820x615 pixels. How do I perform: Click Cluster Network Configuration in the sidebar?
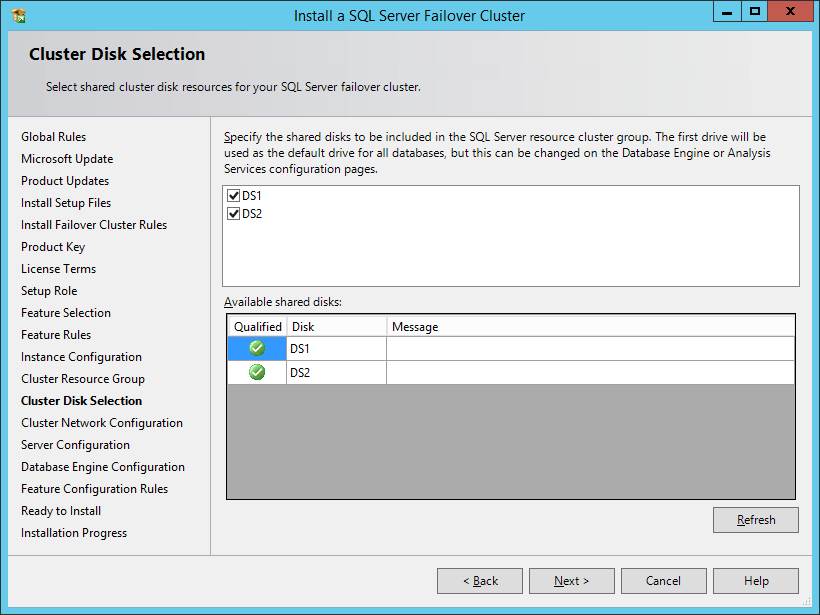[102, 423]
